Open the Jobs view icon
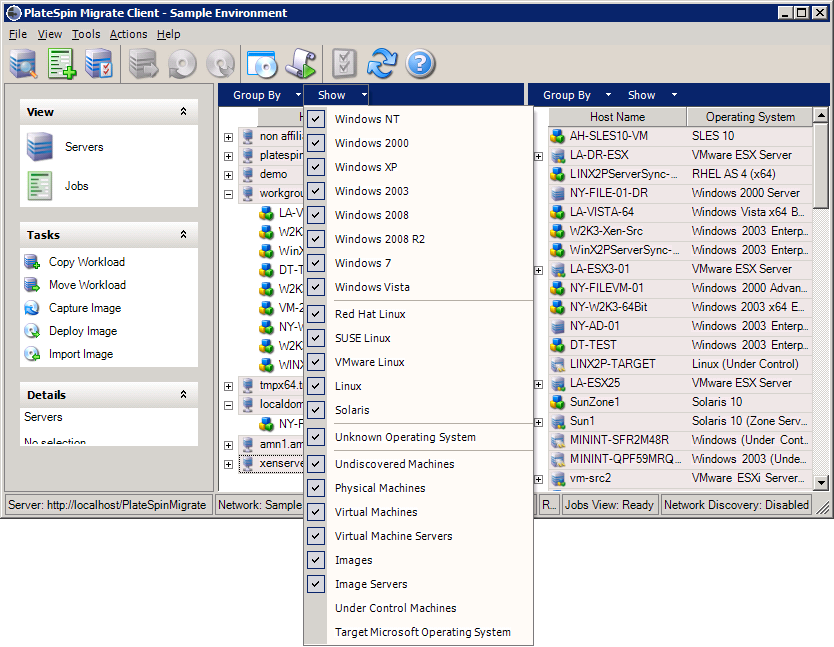Image resolution: width=834 pixels, height=647 pixels. click(40, 186)
